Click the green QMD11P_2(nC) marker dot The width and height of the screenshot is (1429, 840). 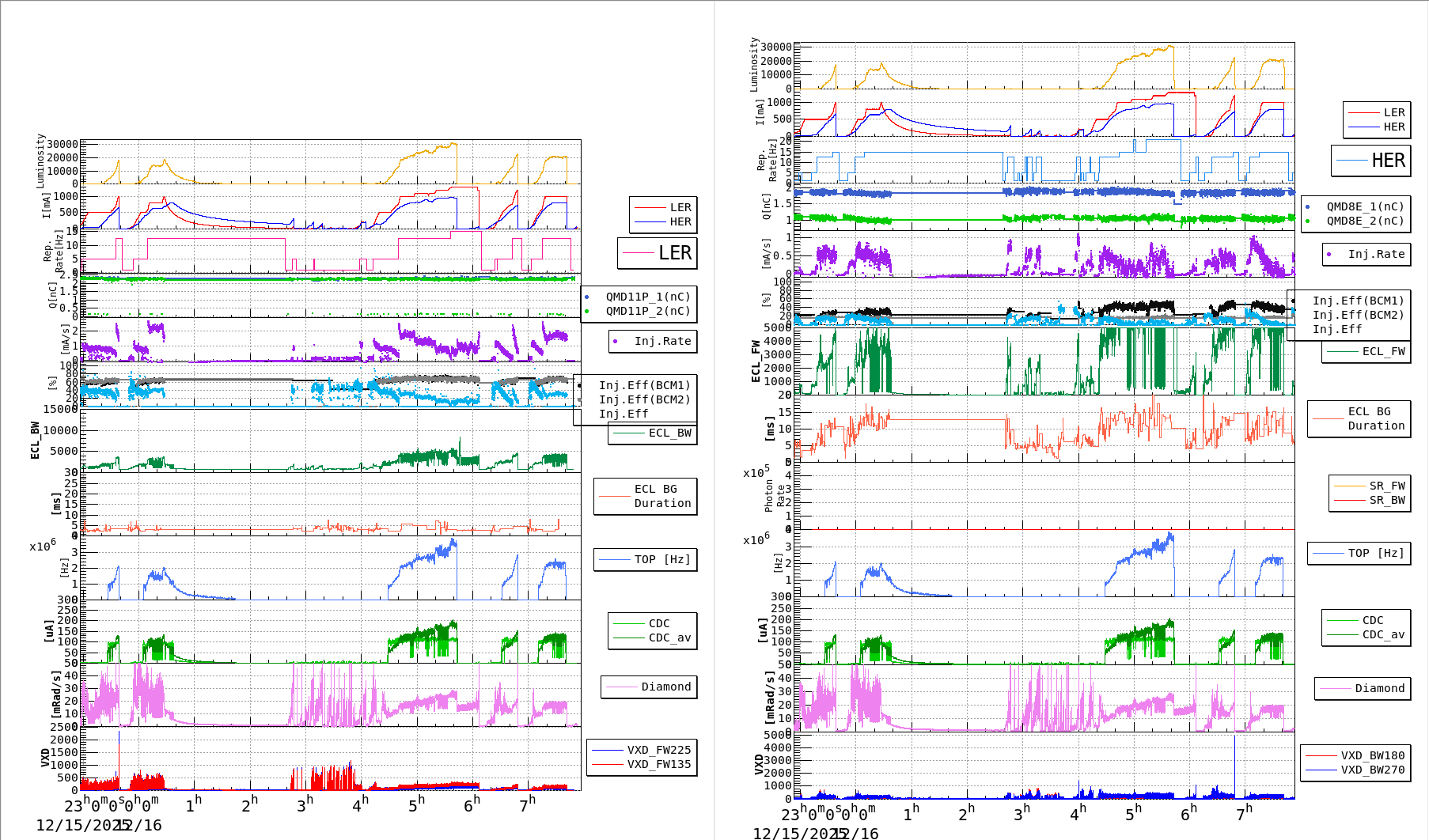point(586,311)
